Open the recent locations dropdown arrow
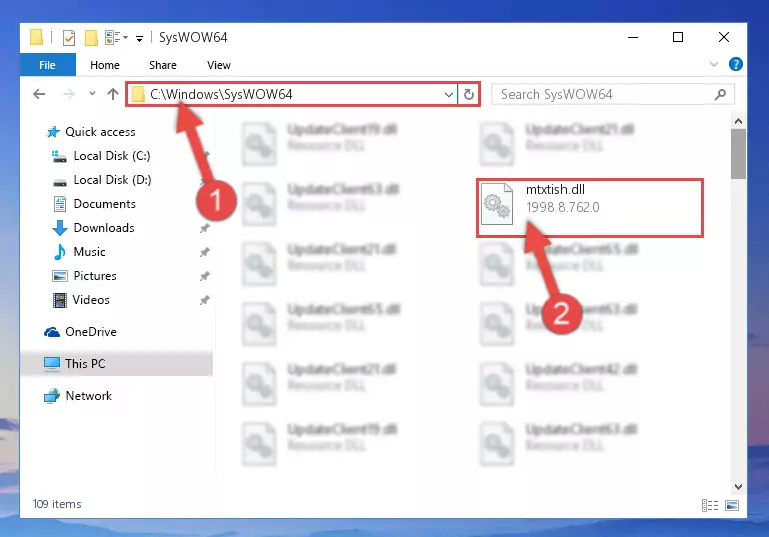This screenshot has width=769, height=537. [92, 93]
